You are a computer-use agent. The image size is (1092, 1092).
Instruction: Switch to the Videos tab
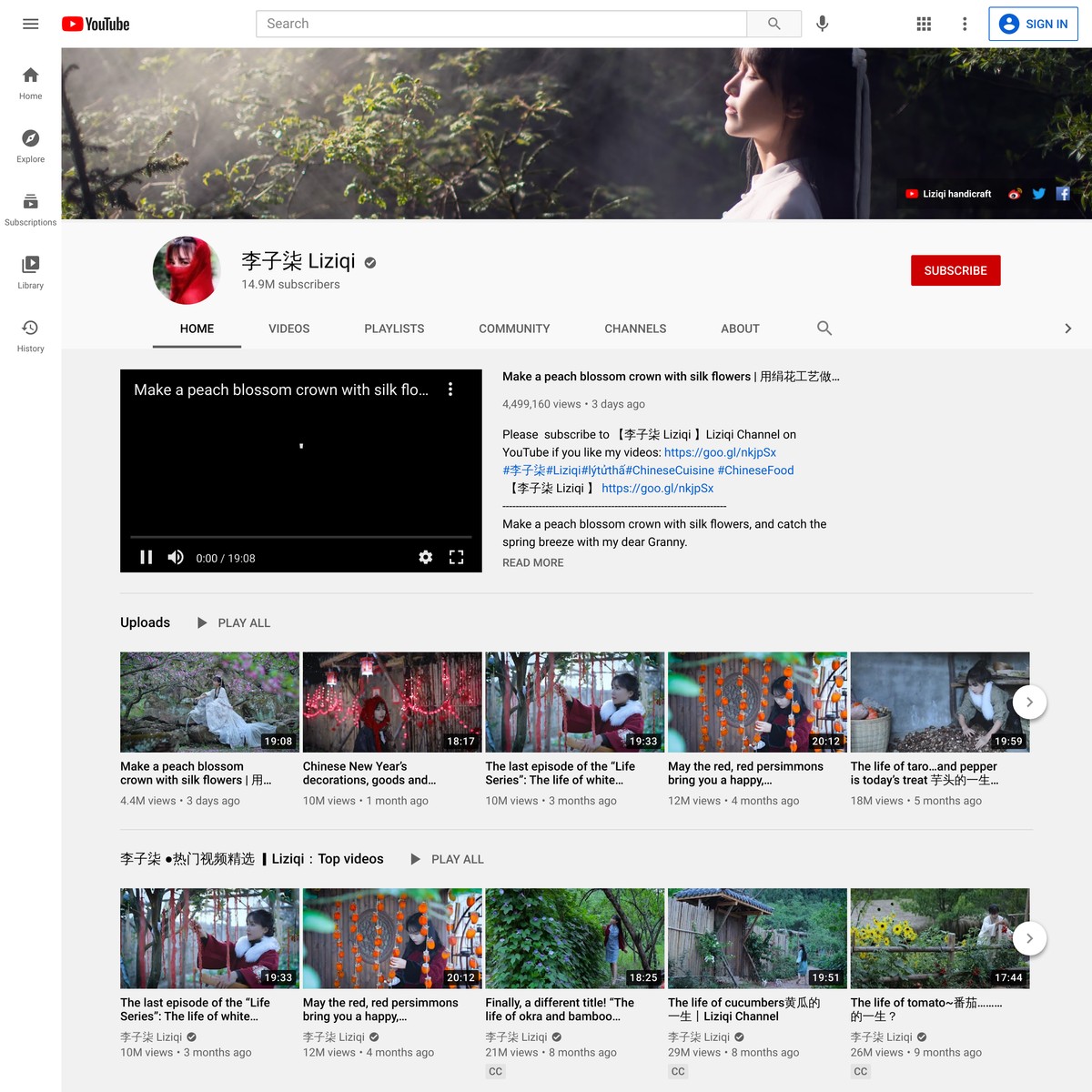point(288,329)
